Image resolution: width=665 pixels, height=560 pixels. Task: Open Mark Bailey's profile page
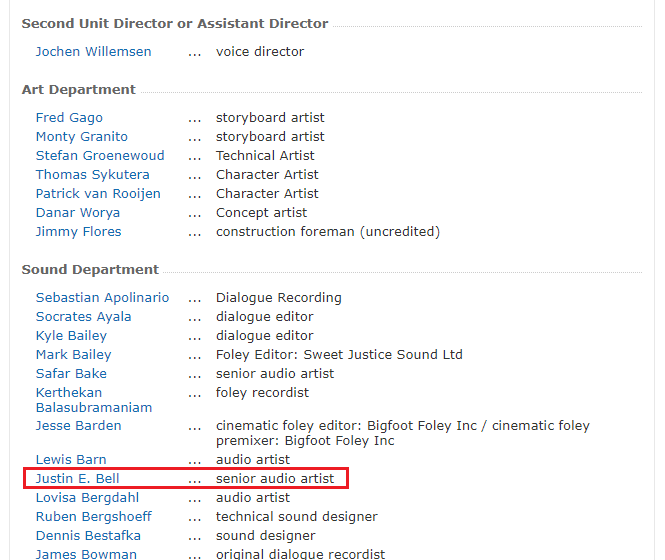point(73,354)
